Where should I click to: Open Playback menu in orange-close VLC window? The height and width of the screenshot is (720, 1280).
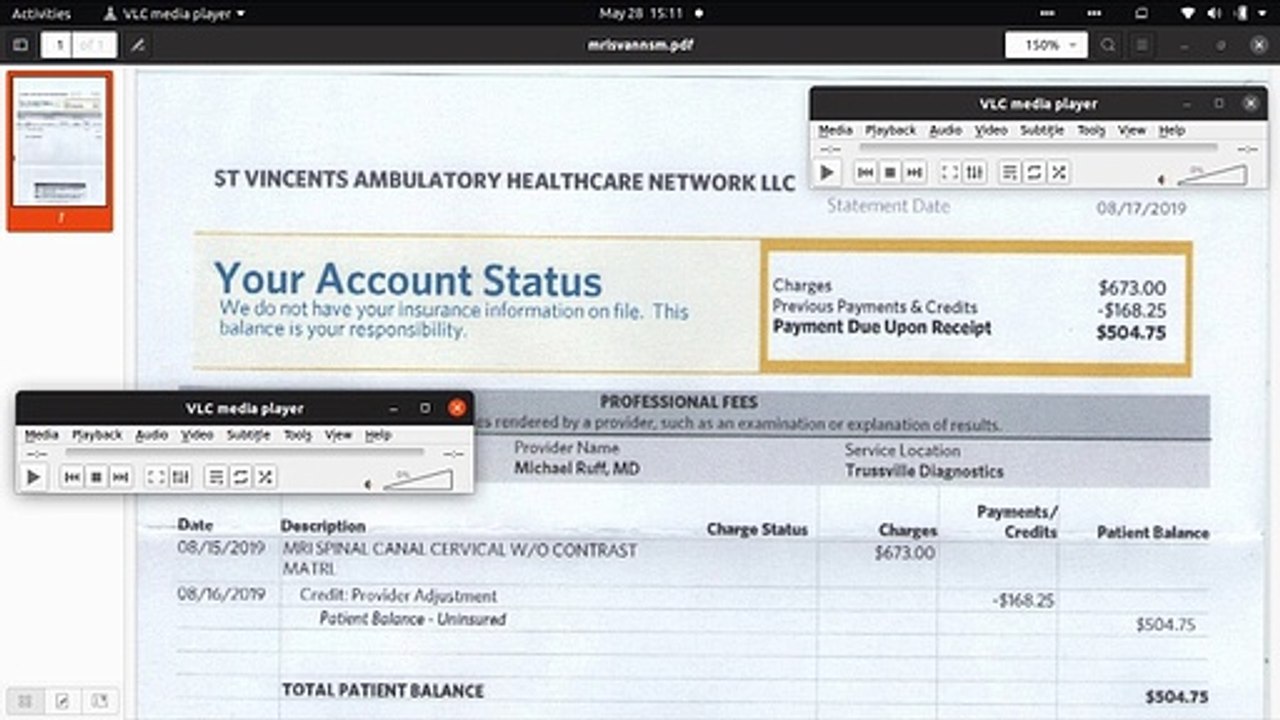[97, 435]
